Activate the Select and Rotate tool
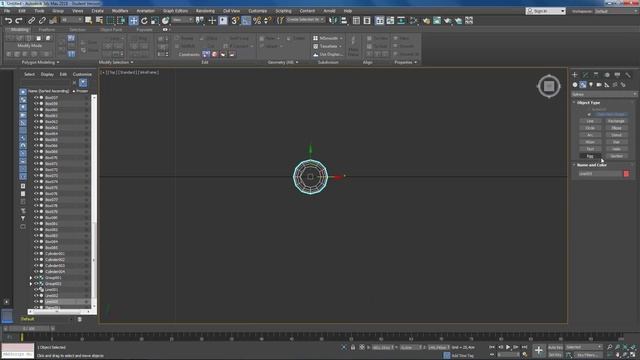 coord(144,20)
